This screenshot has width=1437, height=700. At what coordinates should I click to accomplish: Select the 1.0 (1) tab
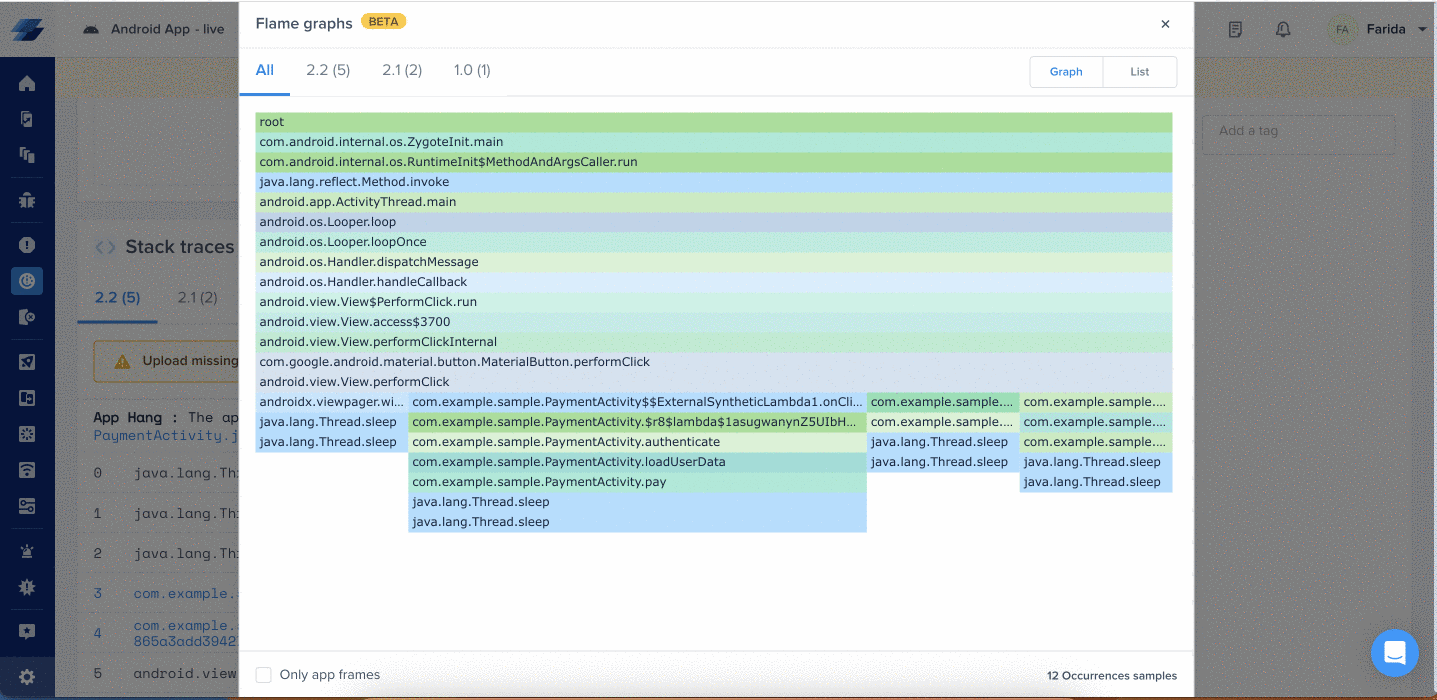[x=472, y=70]
